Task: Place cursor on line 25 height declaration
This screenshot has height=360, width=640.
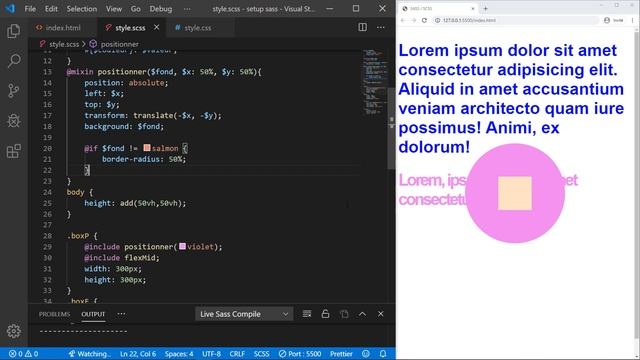Action: tap(135, 203)
